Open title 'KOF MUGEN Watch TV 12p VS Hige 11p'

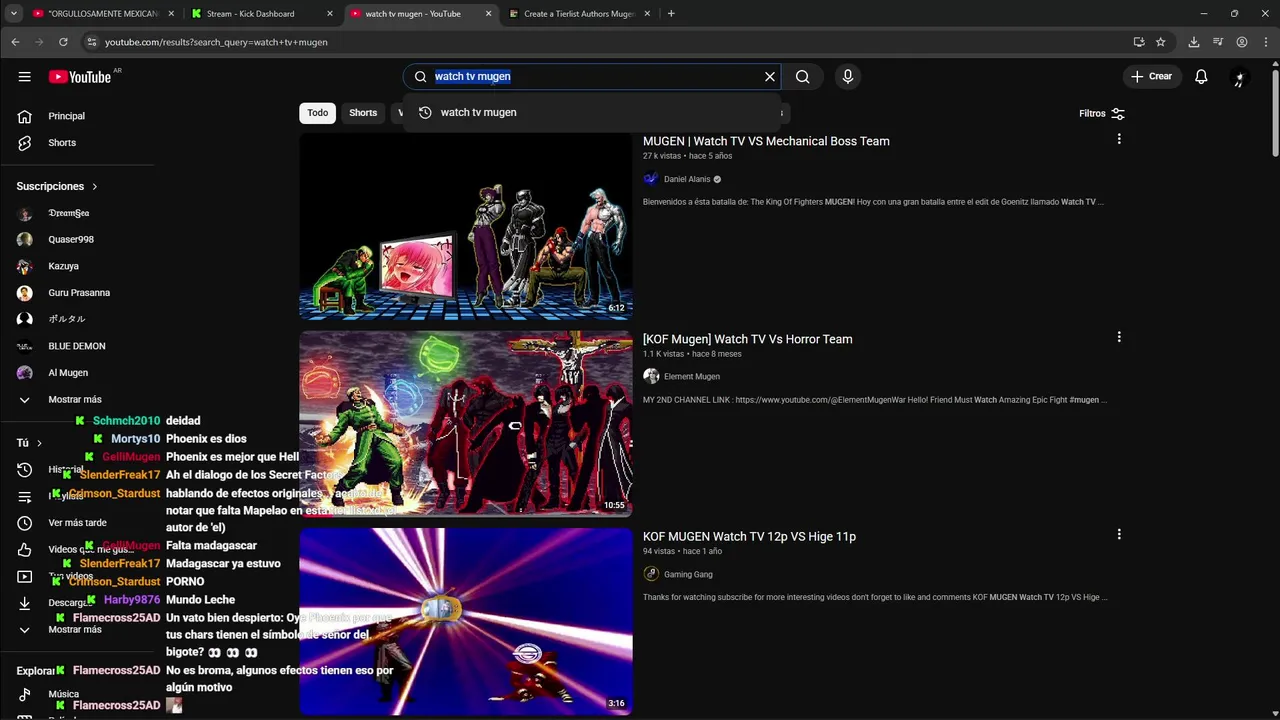749,537
